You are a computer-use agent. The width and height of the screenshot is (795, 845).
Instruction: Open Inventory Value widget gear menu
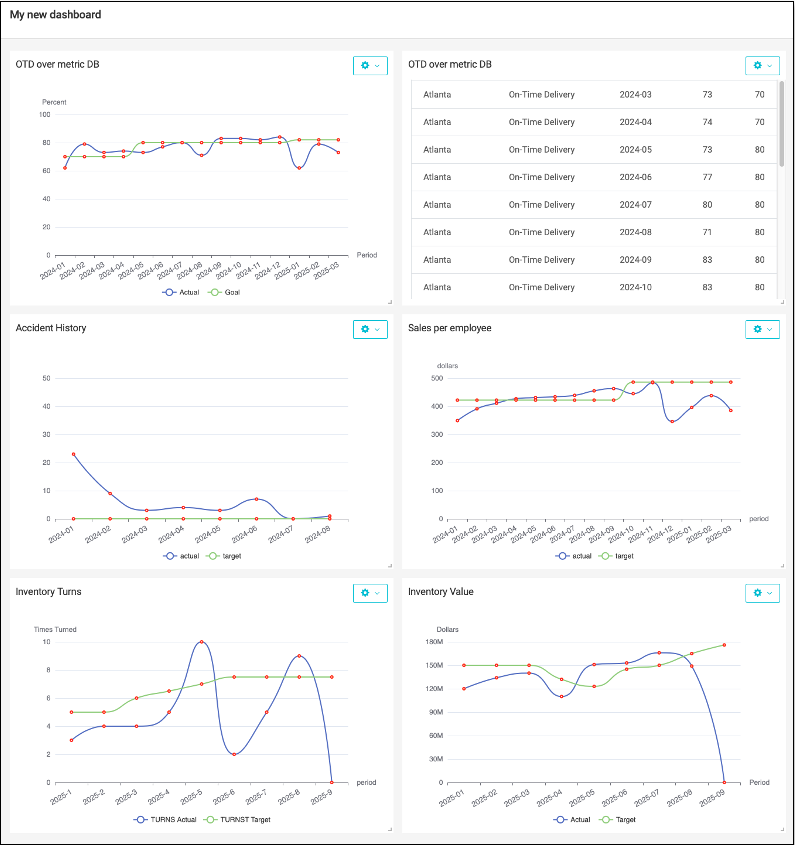[x=762, y=593]
